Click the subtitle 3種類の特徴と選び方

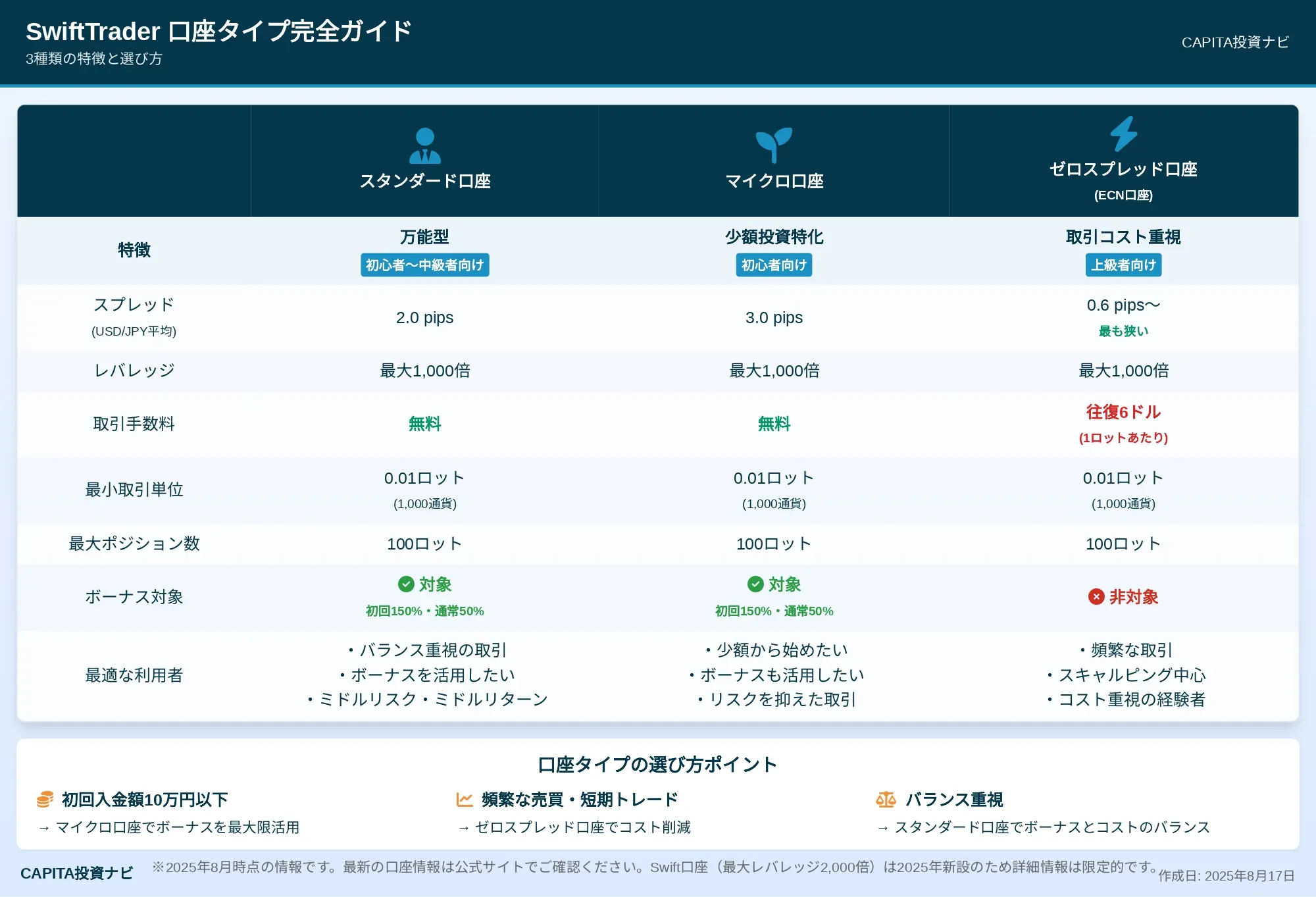(x=94, y=59)
